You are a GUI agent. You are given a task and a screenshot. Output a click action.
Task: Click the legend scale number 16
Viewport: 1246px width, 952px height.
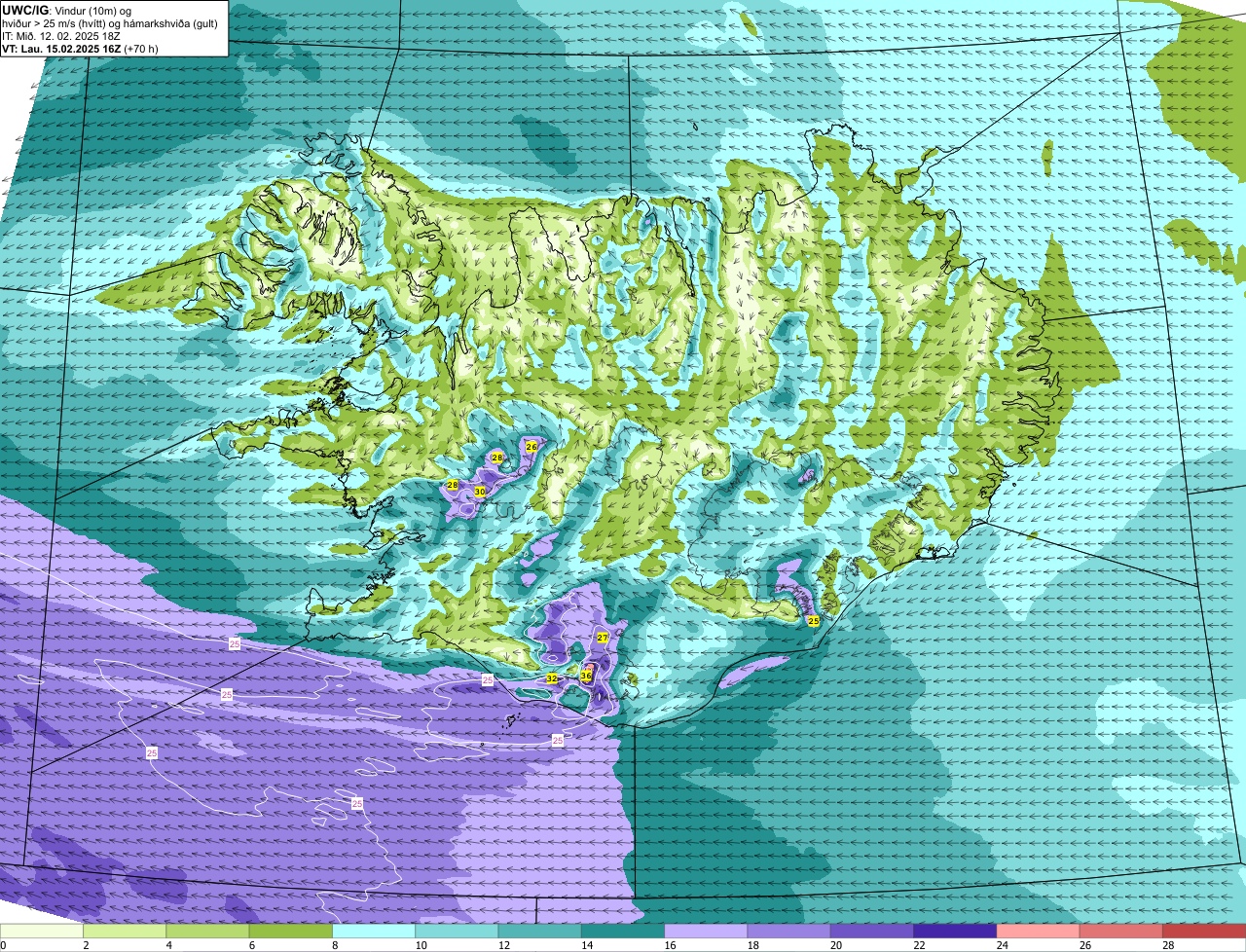tap(668, 945)
